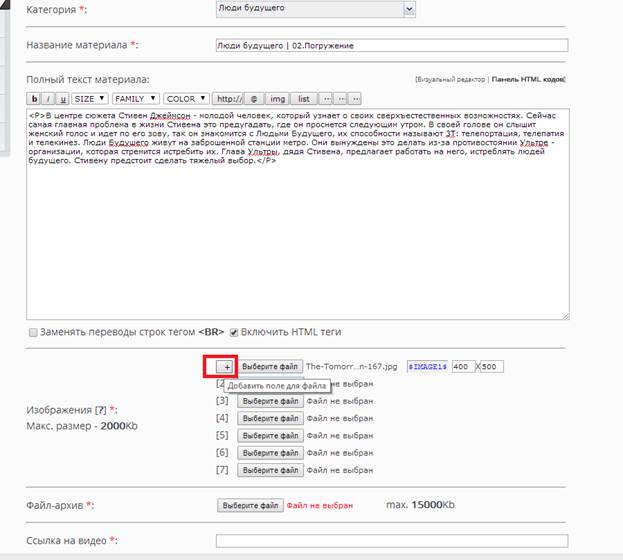
Task: Open the FAMILY font dropdown
Action: 136,99
